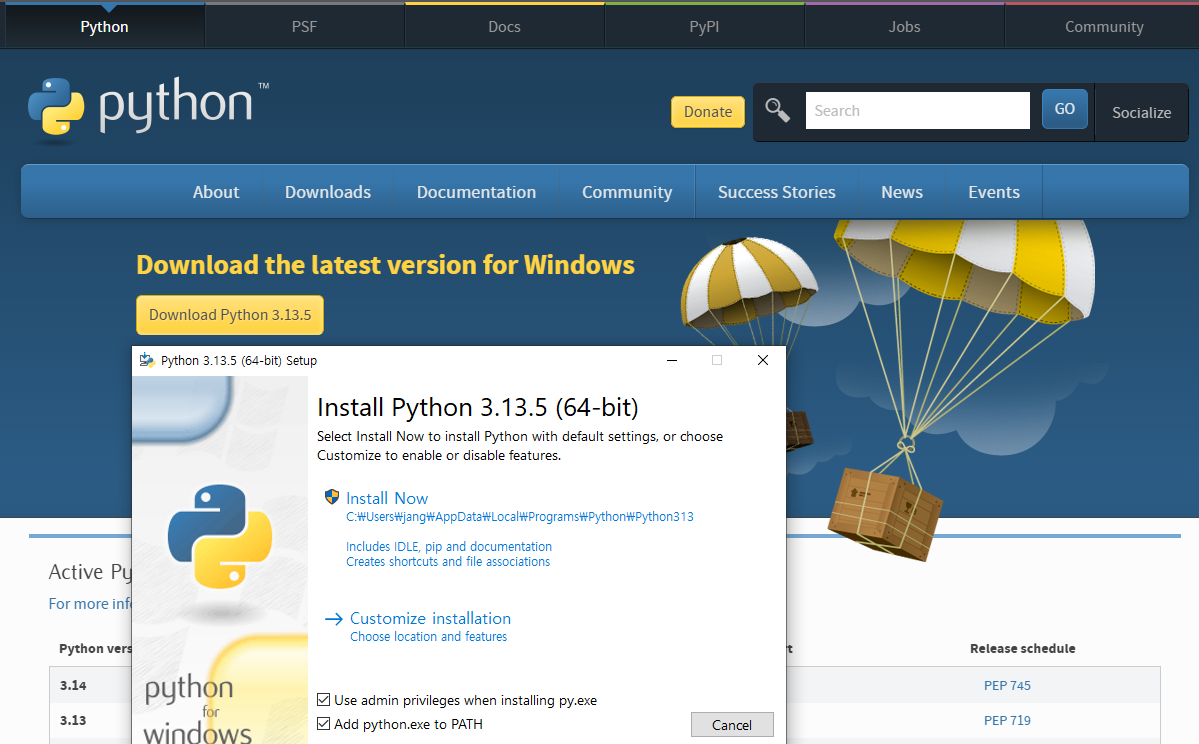Click the arrow icon beside Customize installation
The image size is (1199, 744).
pyautogui.click(x=333, y=619)
